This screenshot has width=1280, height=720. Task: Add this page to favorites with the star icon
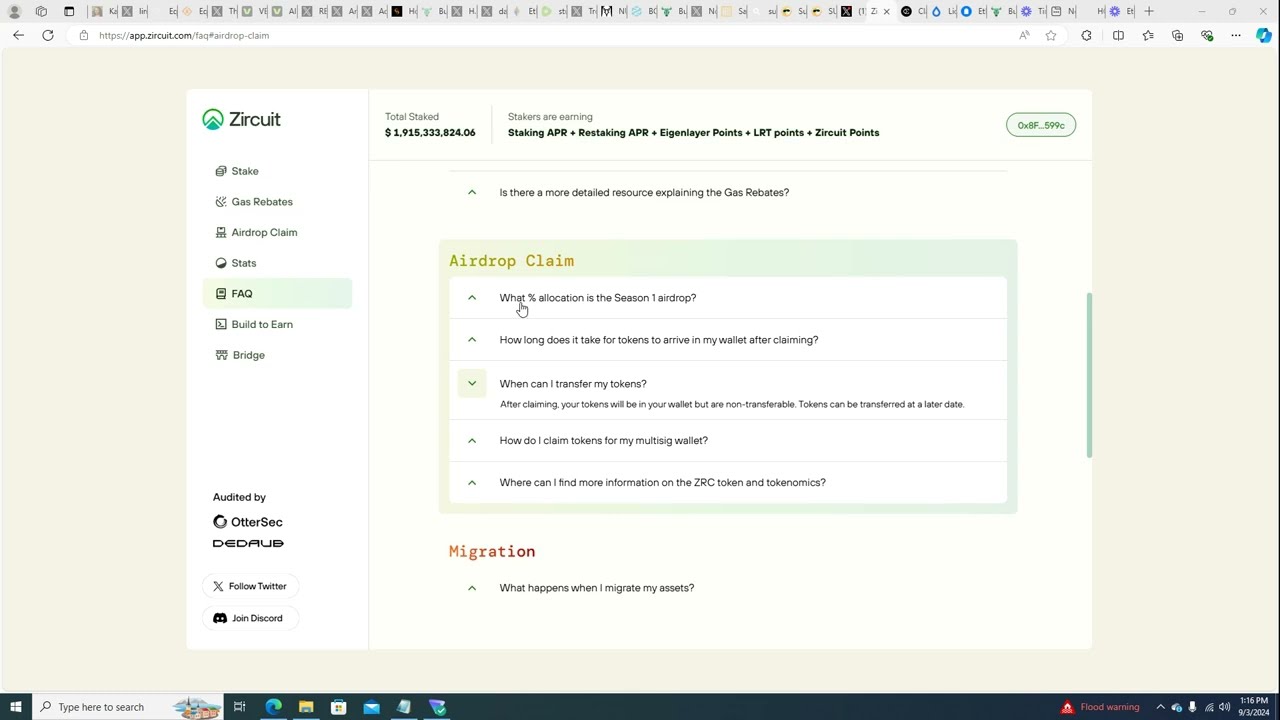point(1051,35)
